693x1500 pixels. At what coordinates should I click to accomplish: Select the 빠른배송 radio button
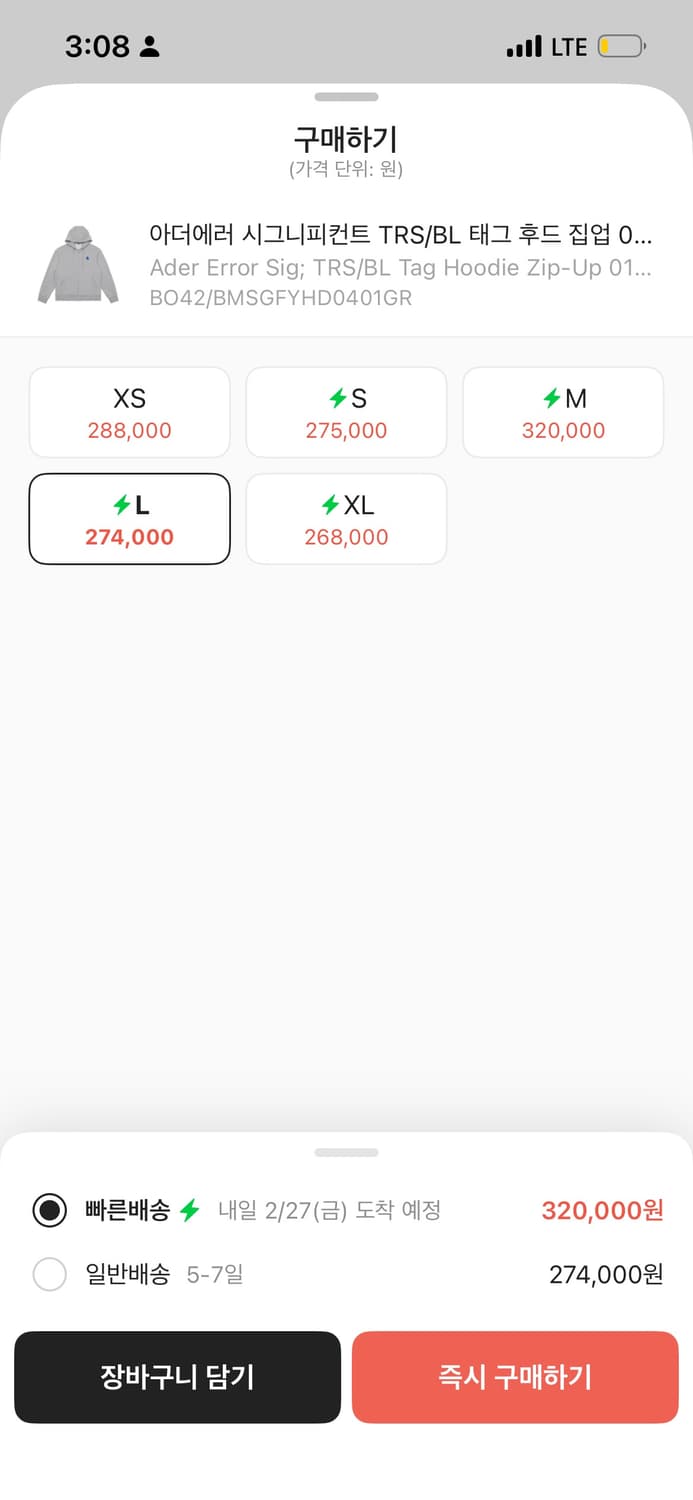pos(50,1211)
